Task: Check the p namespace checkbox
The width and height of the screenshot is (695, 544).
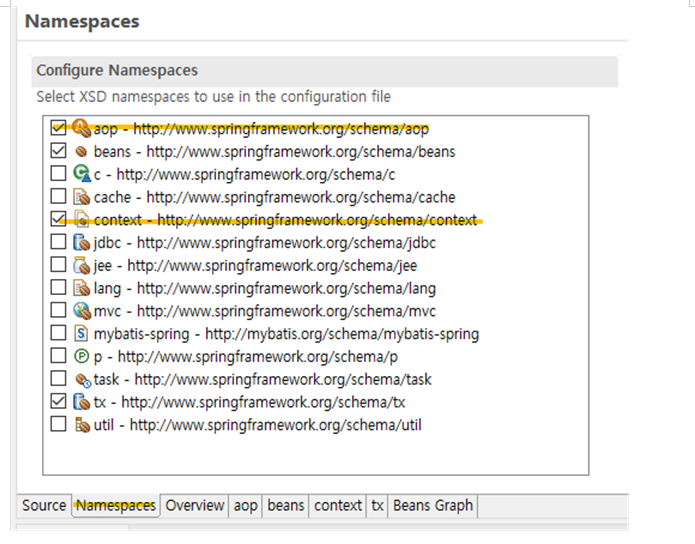Action: coord(59,356)
